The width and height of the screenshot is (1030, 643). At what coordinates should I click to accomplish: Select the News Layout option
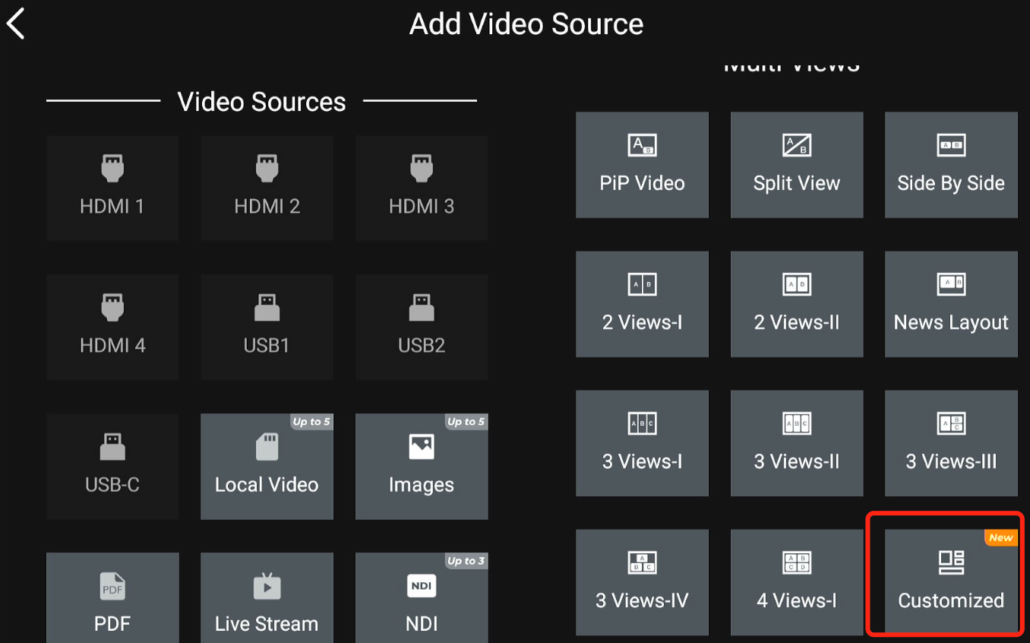click(951, 304)
